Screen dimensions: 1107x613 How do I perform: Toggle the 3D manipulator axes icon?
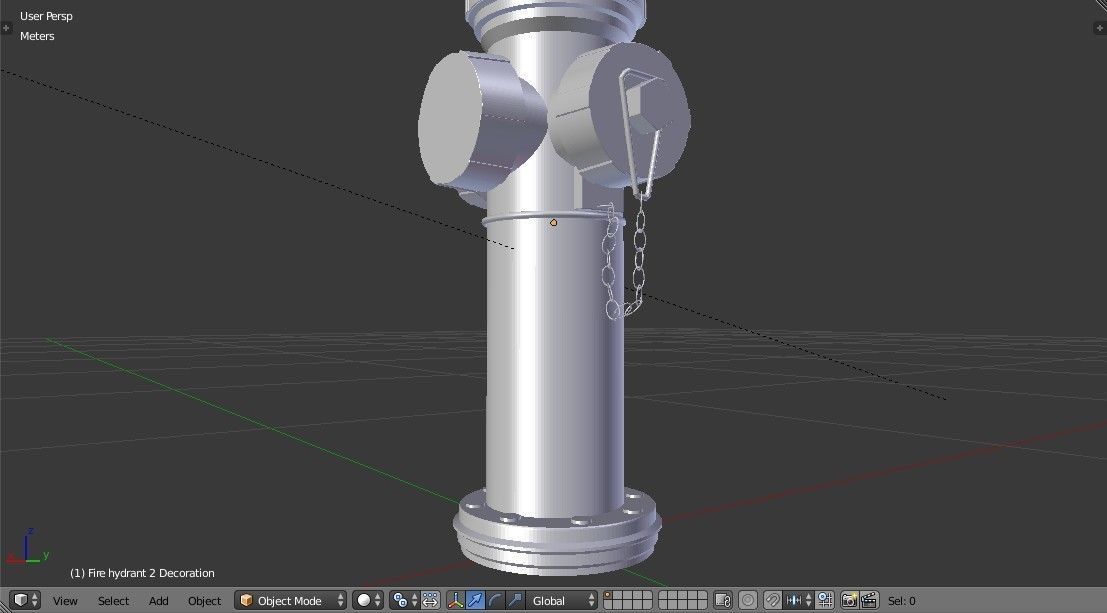[455, 600]
